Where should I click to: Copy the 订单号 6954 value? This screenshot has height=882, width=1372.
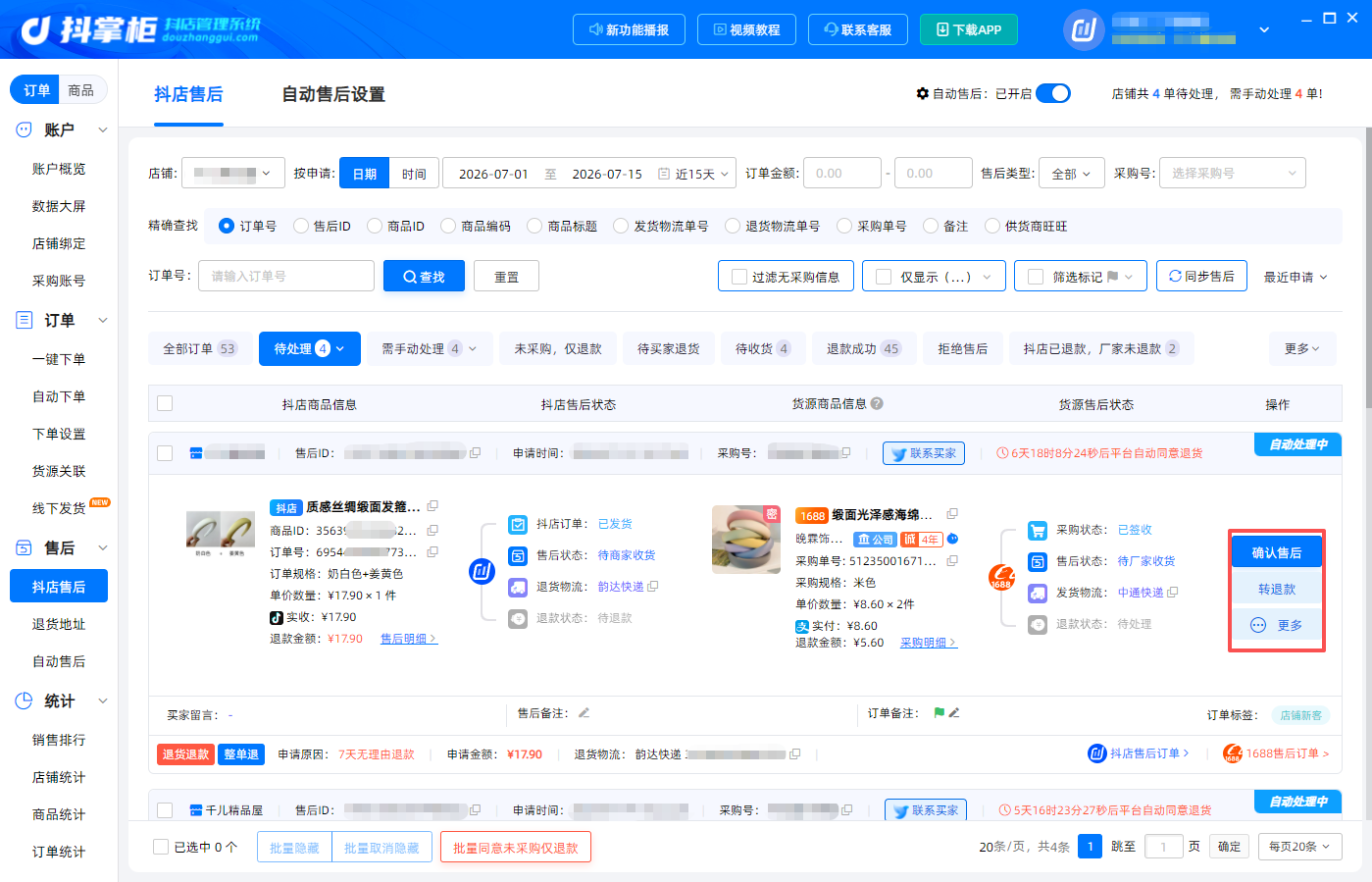(432, 551)
